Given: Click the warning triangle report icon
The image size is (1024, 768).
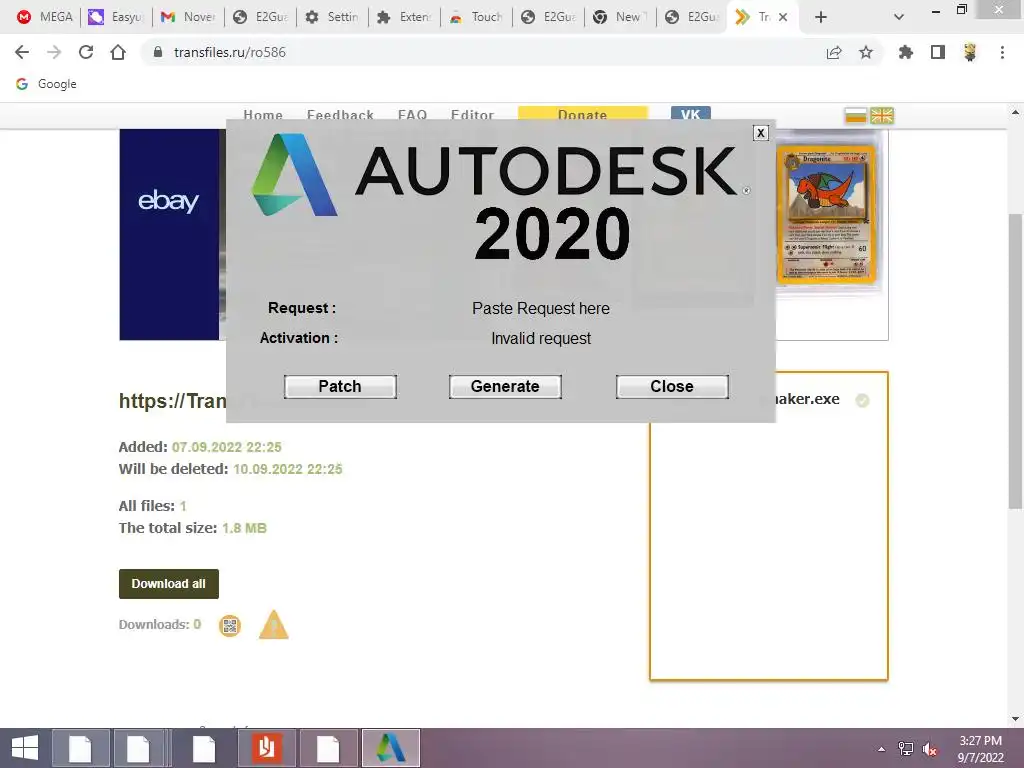Looking at the screenshot, I should tap(274, 625).
